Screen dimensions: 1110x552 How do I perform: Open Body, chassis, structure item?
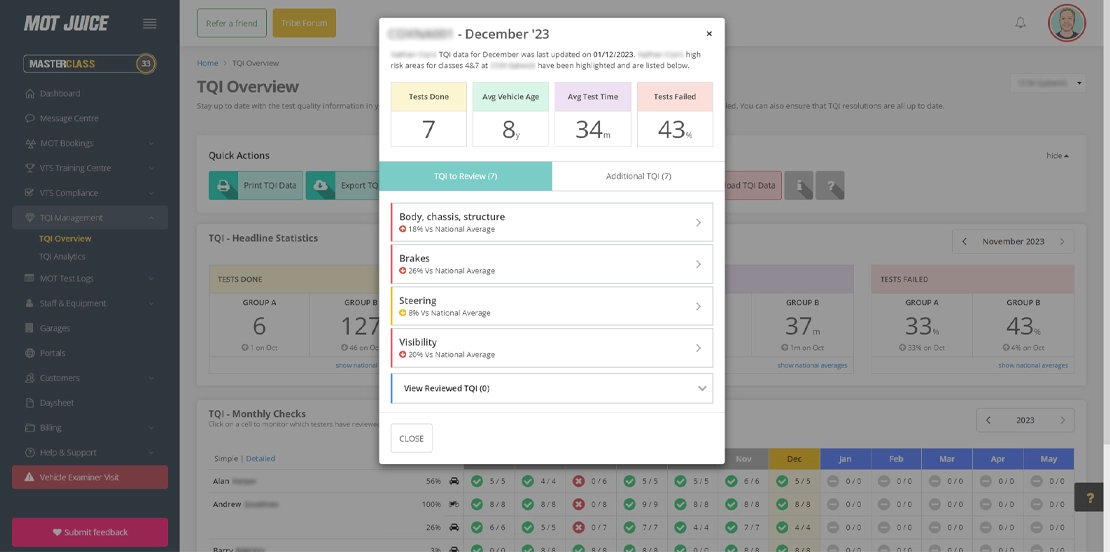click(551, 222)
